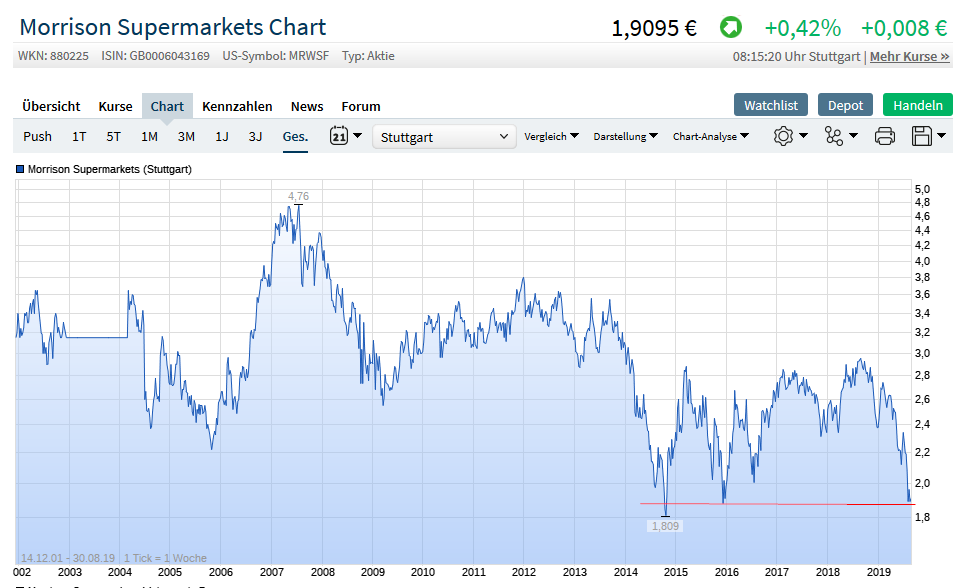
Task: Enable the Push live chart option
Action: coord(37,136)
